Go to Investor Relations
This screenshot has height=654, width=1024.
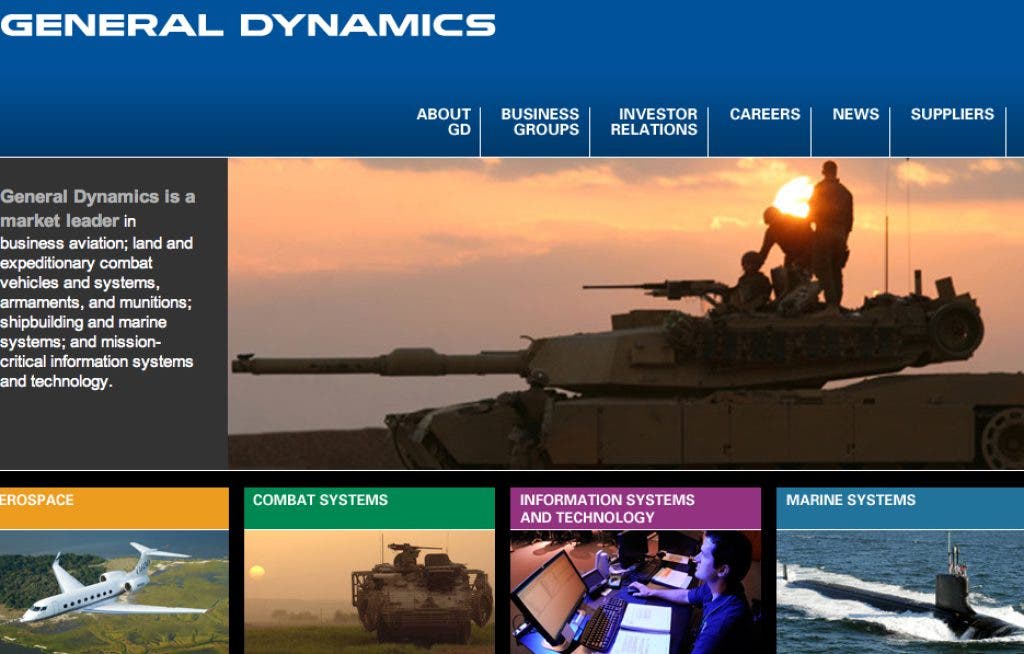click(654, 122)
